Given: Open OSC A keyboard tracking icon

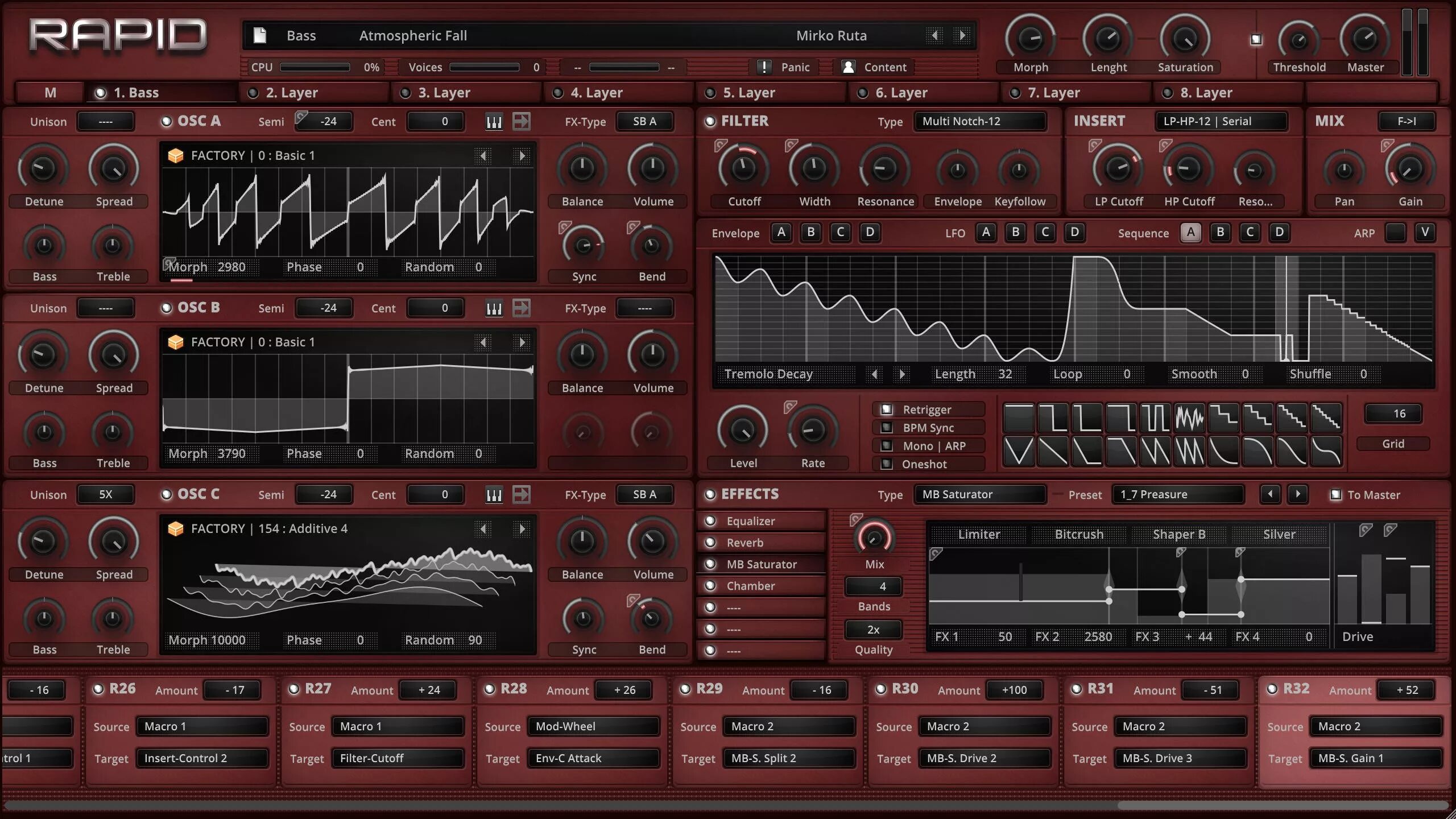Looking at the screenshot, I should click(x=494, y=122).
